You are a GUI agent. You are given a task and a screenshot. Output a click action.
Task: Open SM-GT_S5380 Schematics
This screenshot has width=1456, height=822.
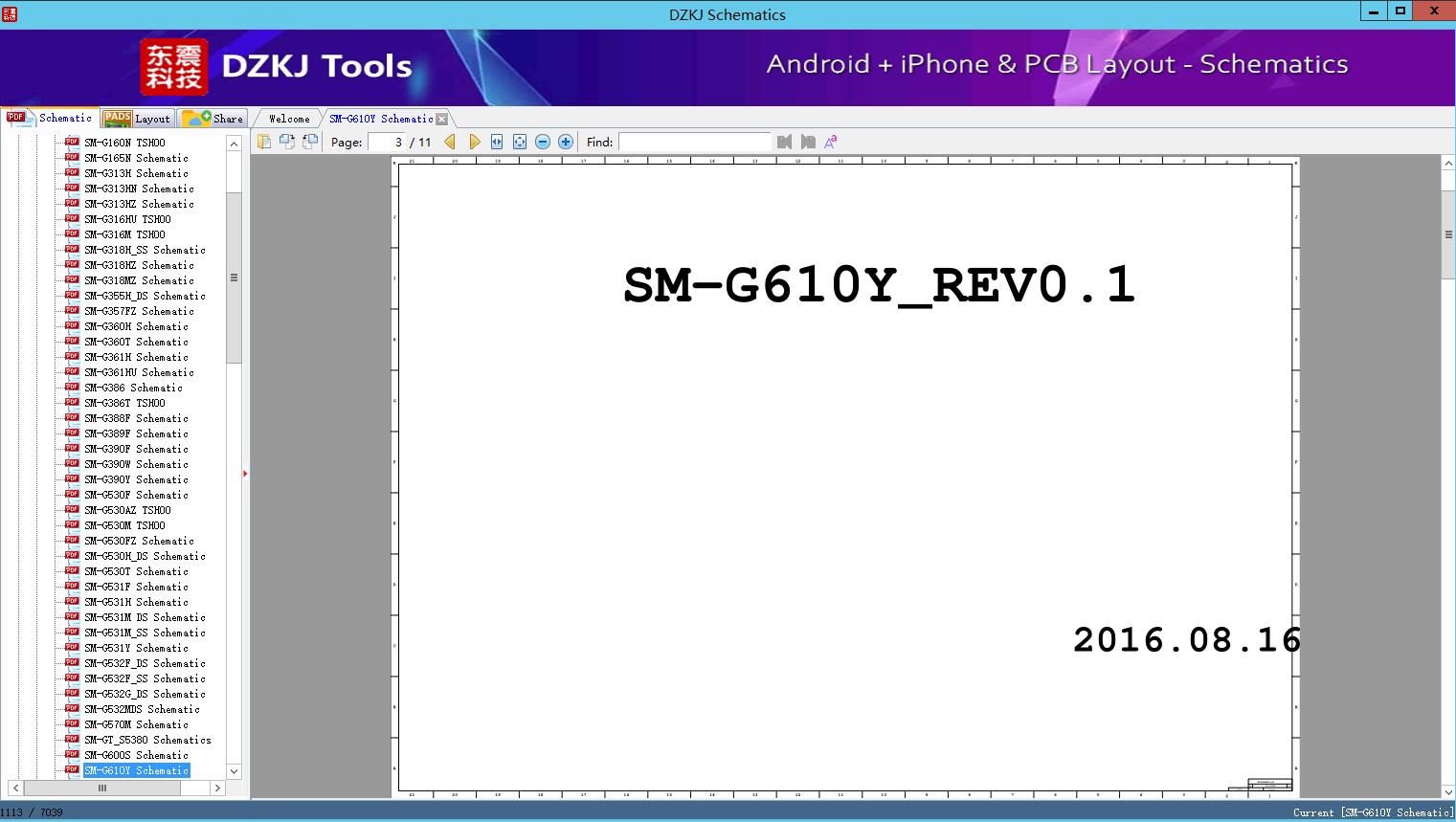coord(147,740)
